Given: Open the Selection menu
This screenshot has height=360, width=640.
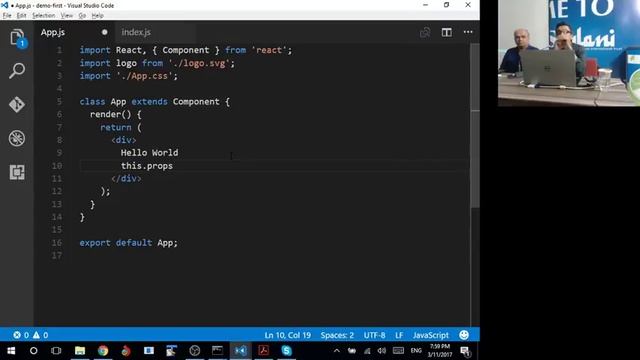Looking at the screenshot, I should point(43,16).
